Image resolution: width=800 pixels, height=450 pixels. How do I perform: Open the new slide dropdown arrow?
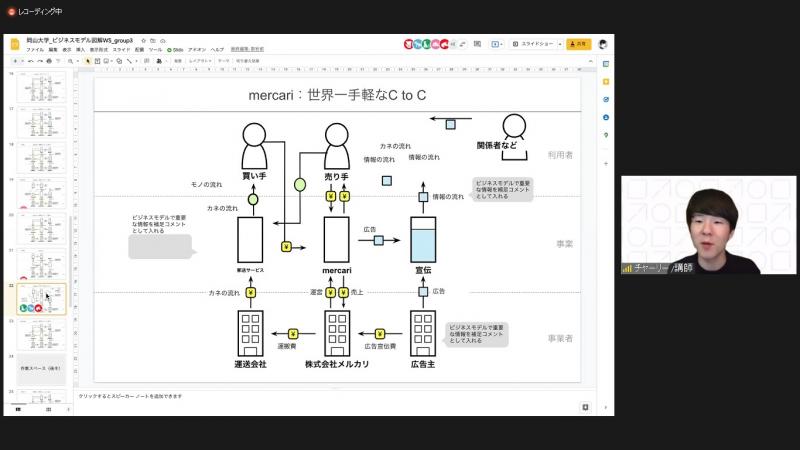pyautogui.click(x=22, y=61)
